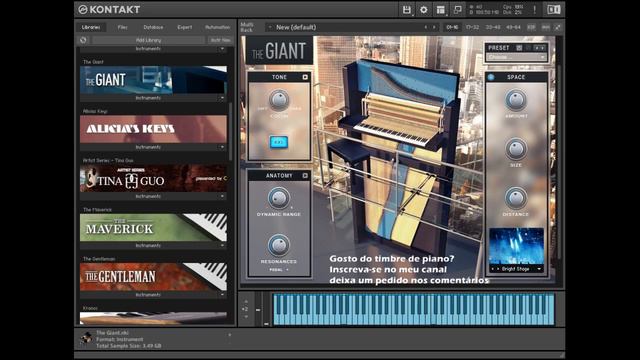640x360 pixels.
Task: Switch to the Files tab
Action: tap(122, 27)
